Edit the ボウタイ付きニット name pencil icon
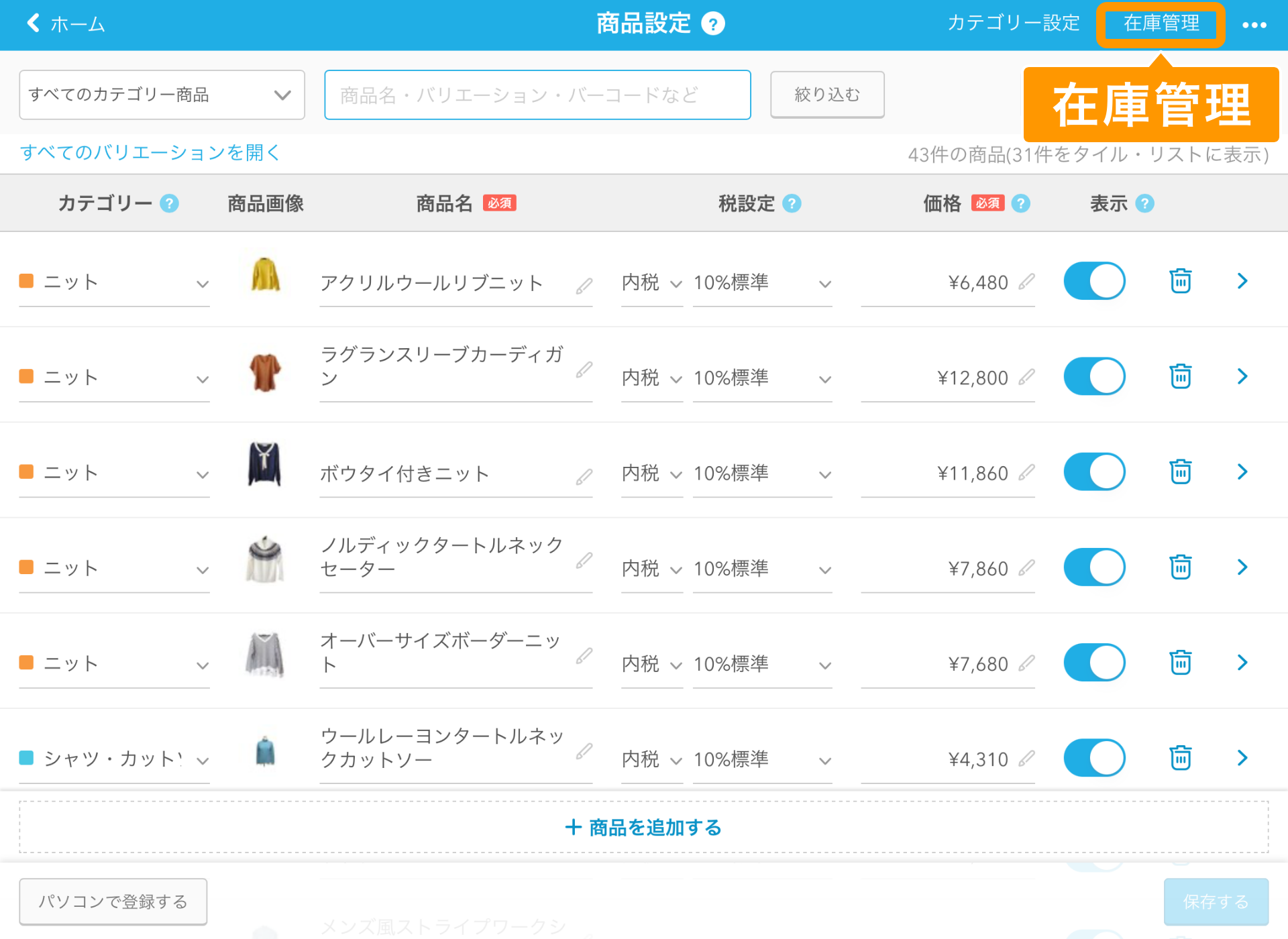 (x=584, y=477)
